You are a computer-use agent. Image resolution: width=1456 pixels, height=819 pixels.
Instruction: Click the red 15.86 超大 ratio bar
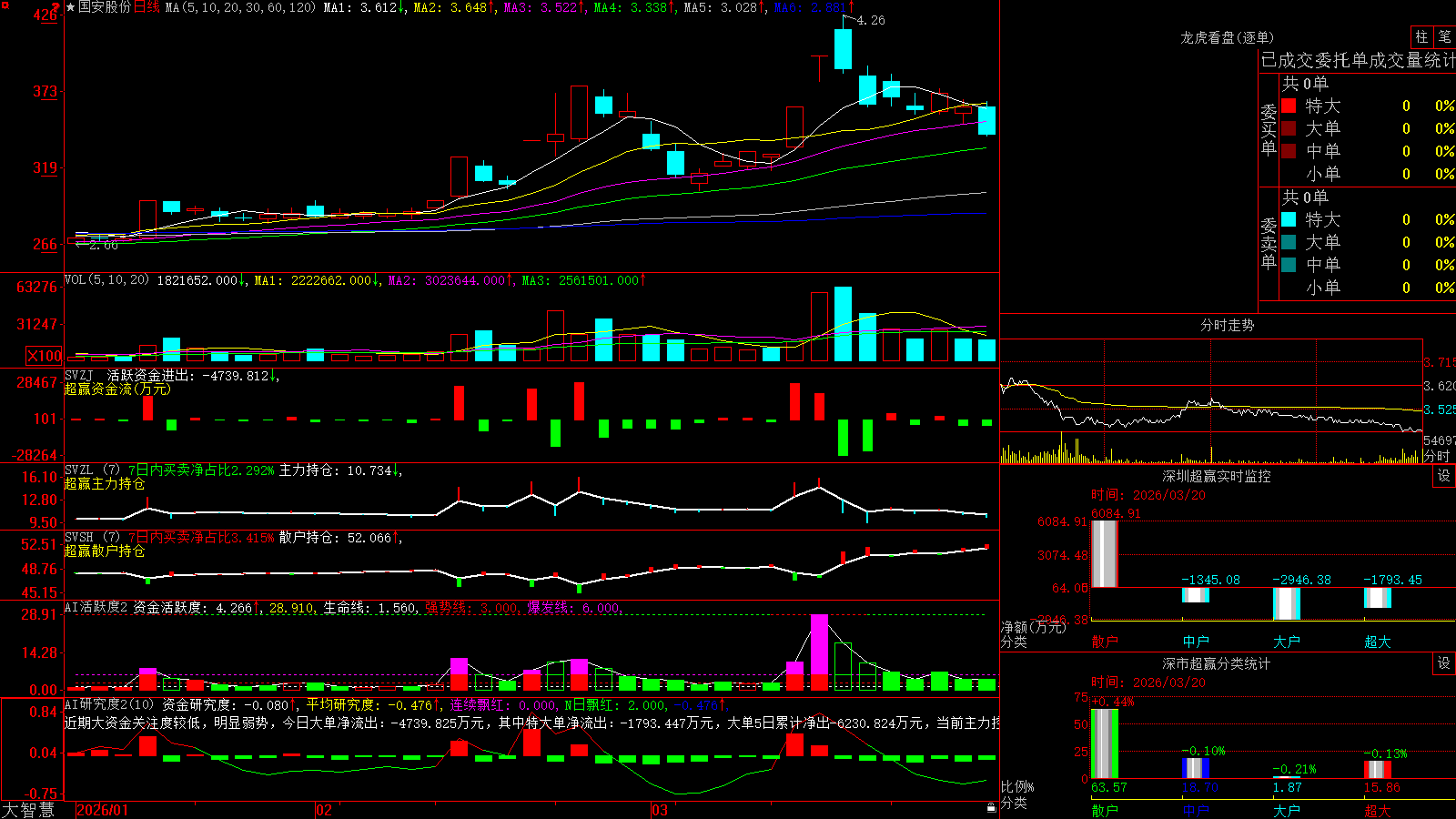(x=1378, y=770)
